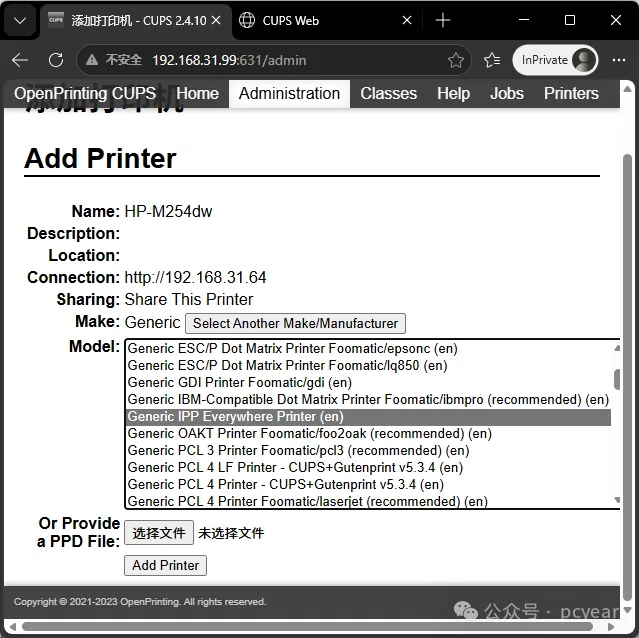Click the 选择文件 choose file button

159,533
